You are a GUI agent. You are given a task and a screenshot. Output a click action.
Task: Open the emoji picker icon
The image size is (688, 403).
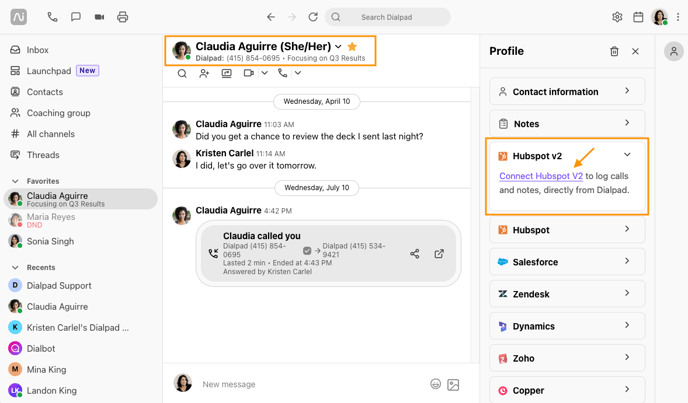click(x=435, y=384)
